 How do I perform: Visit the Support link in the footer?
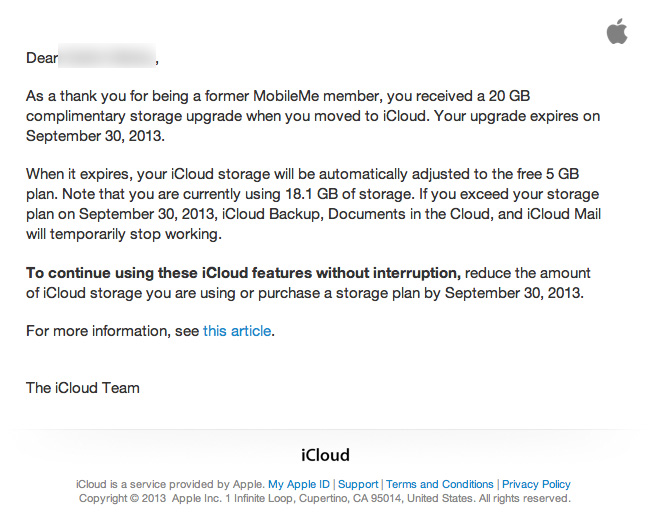point(358,484)
